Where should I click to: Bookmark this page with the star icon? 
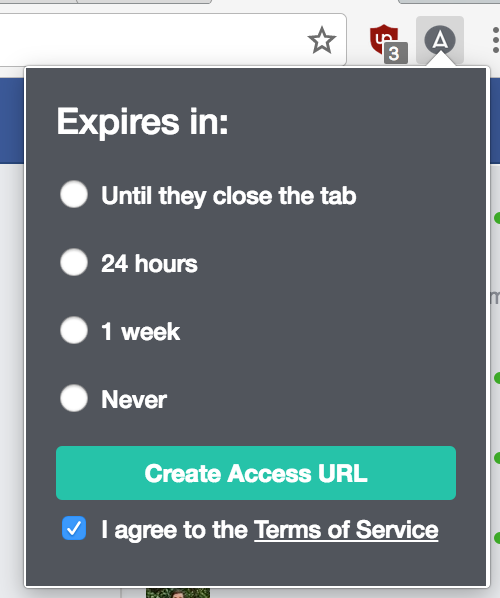pos(322,40)
